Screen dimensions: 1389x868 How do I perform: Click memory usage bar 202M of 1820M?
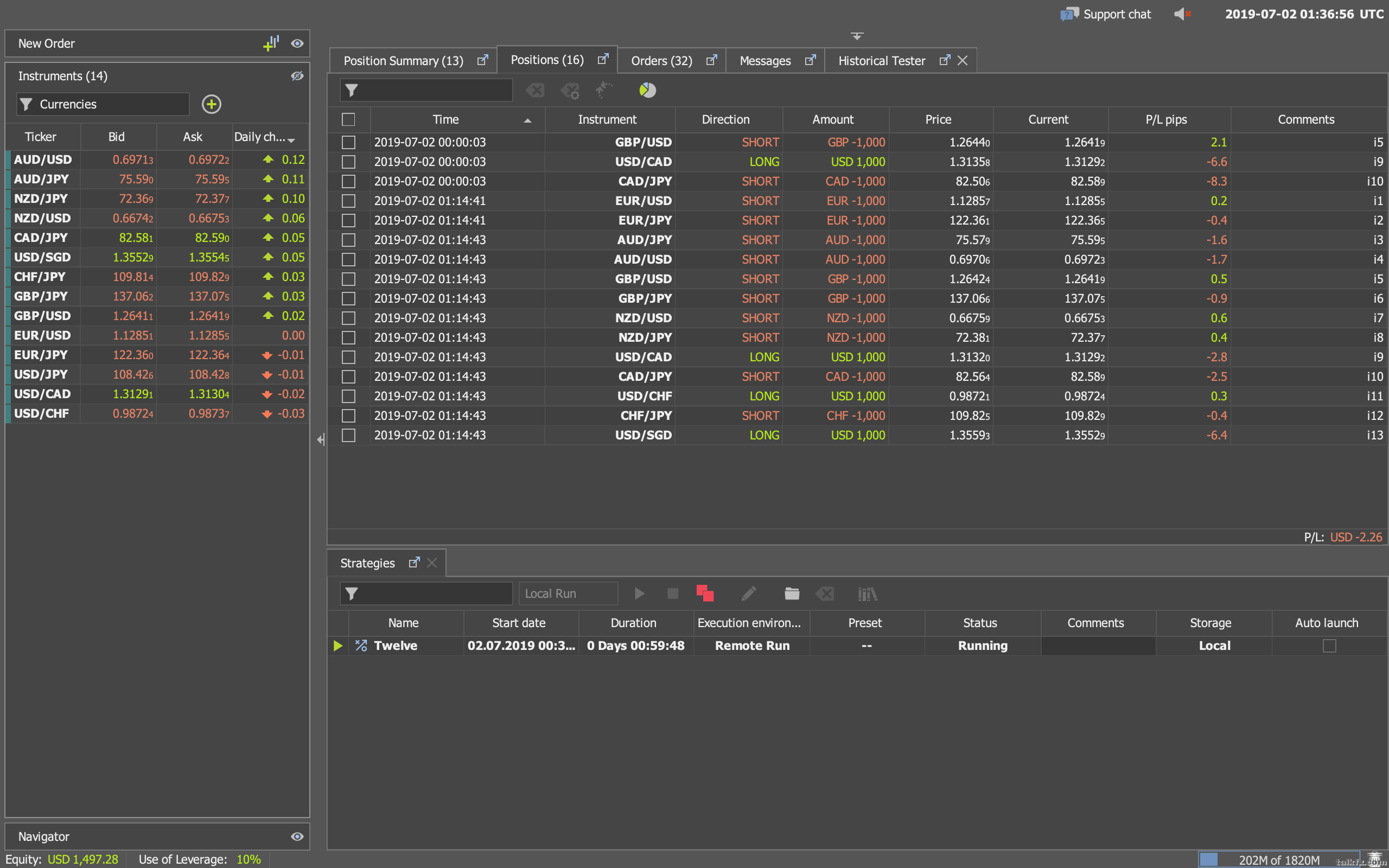coord(1278,859)
